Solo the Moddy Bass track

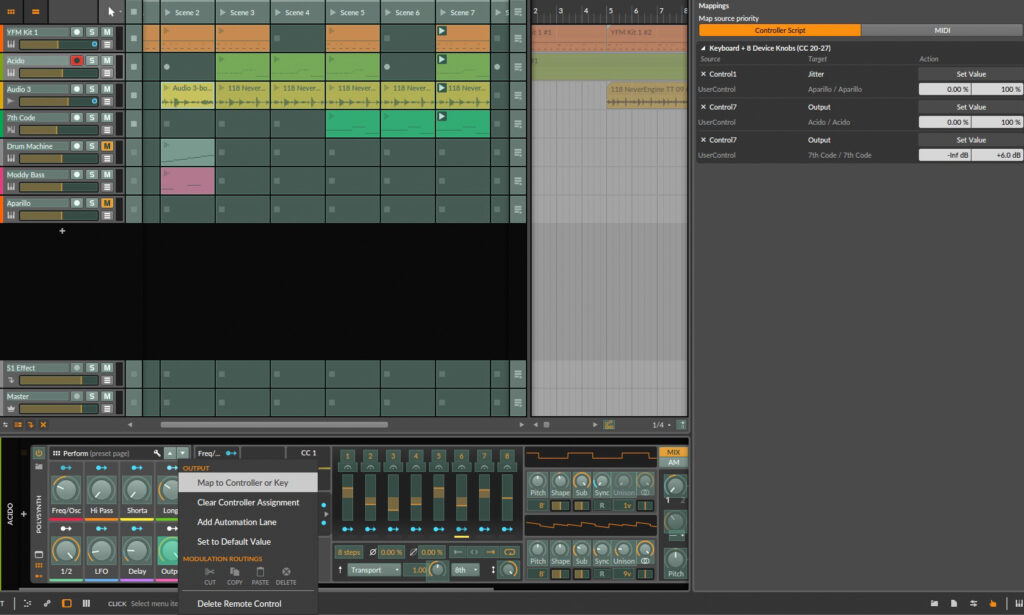pyautogui.click(x=91, y=175)
